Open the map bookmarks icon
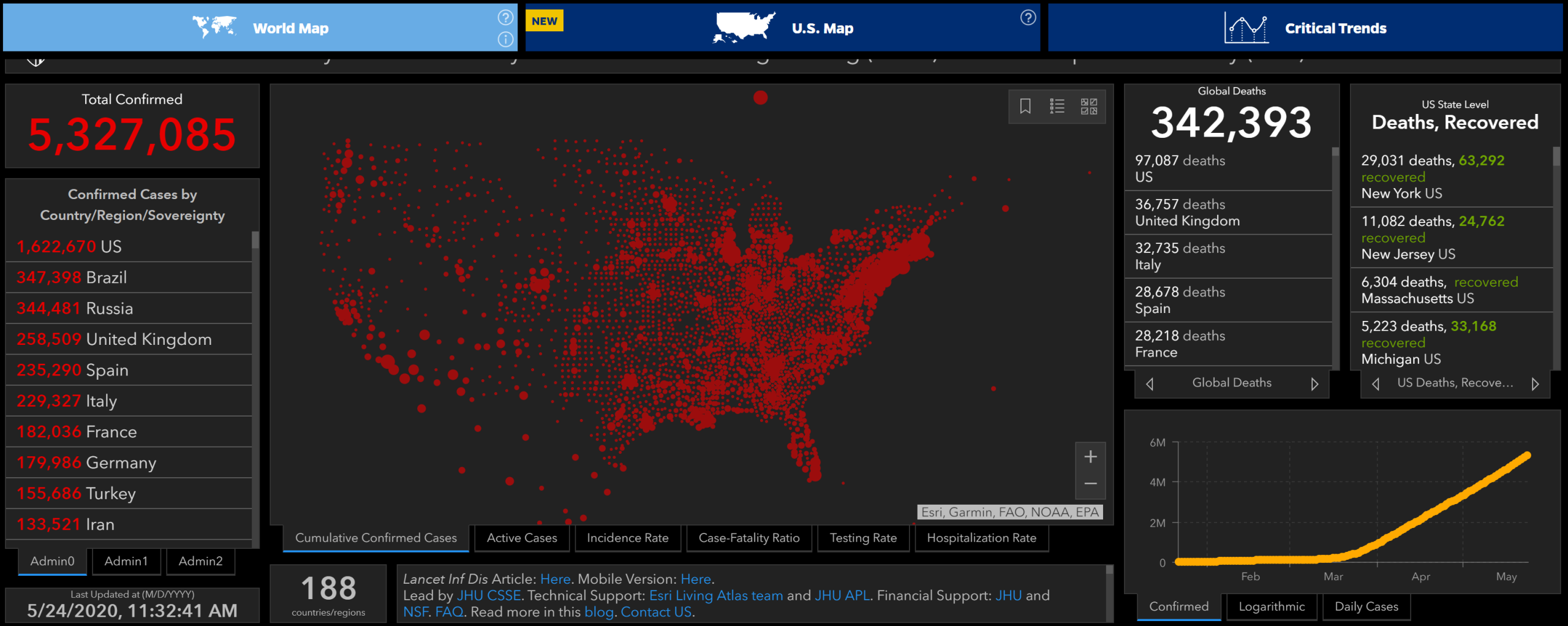The width and height of the screenshot is (1568, 626). tap(1025, 107)
